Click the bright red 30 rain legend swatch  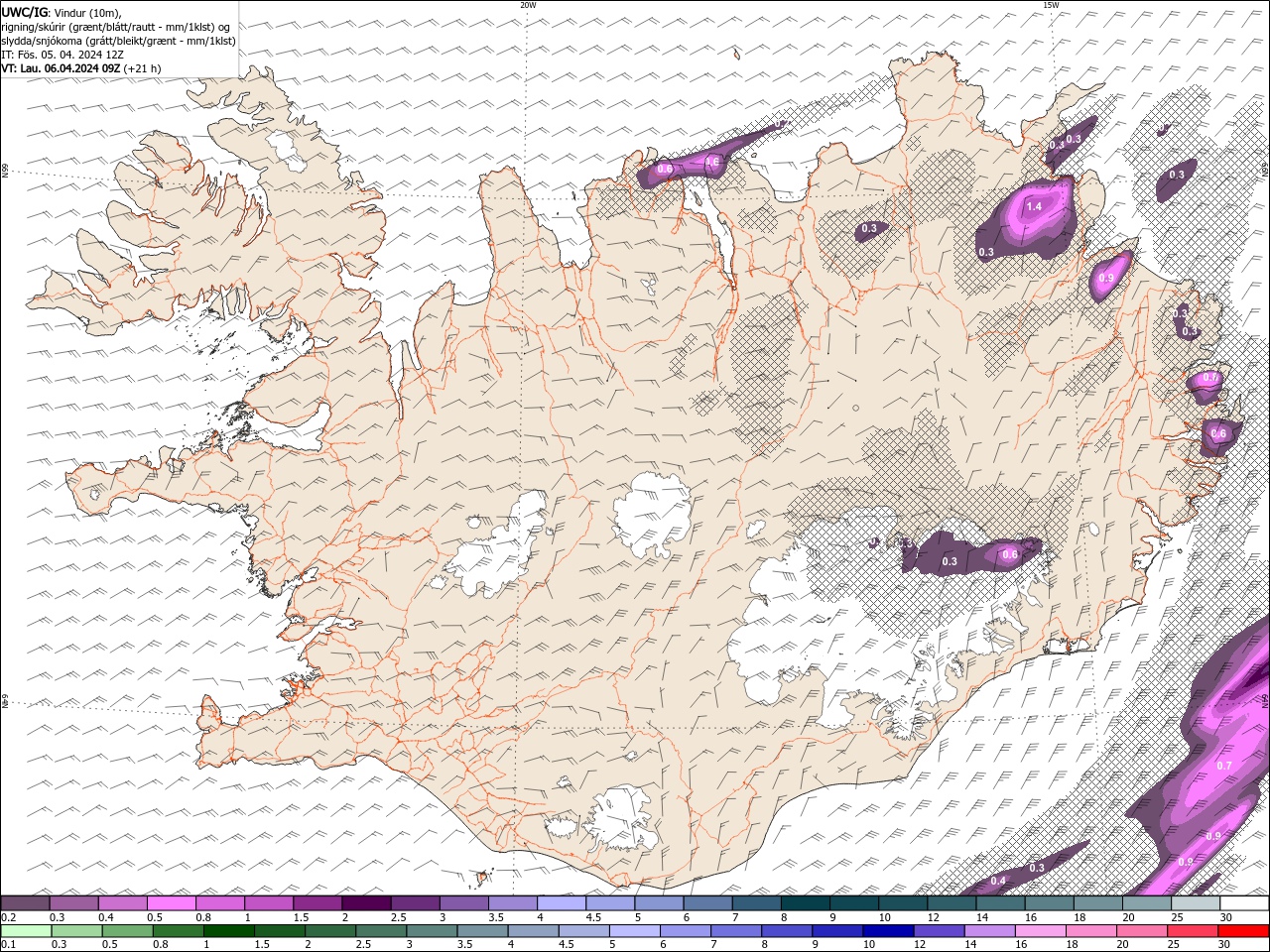pyautogui.click(x=1243, y=931)
